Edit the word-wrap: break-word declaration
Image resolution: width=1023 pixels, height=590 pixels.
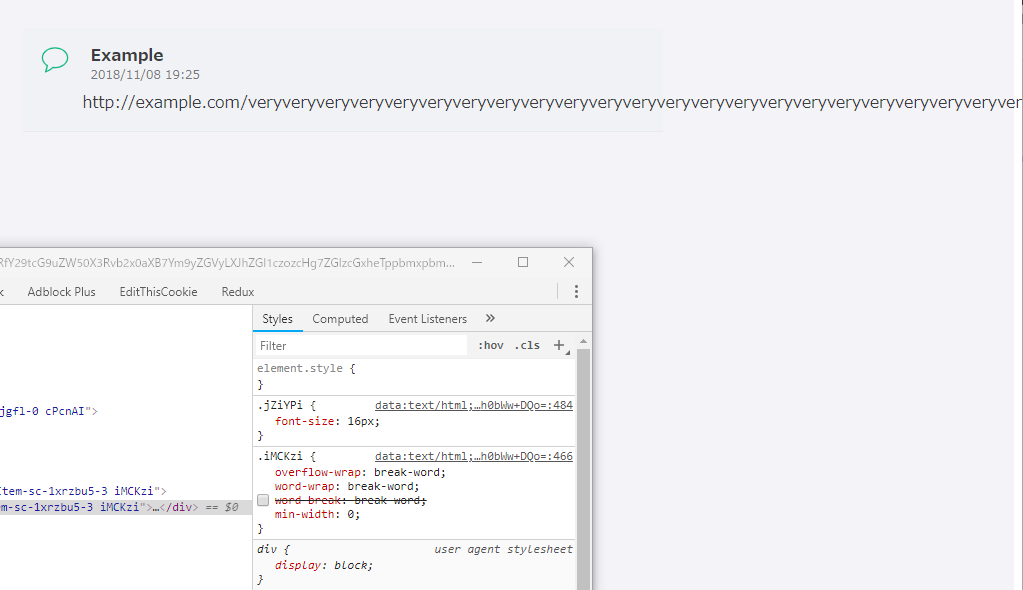coord(347,486)
